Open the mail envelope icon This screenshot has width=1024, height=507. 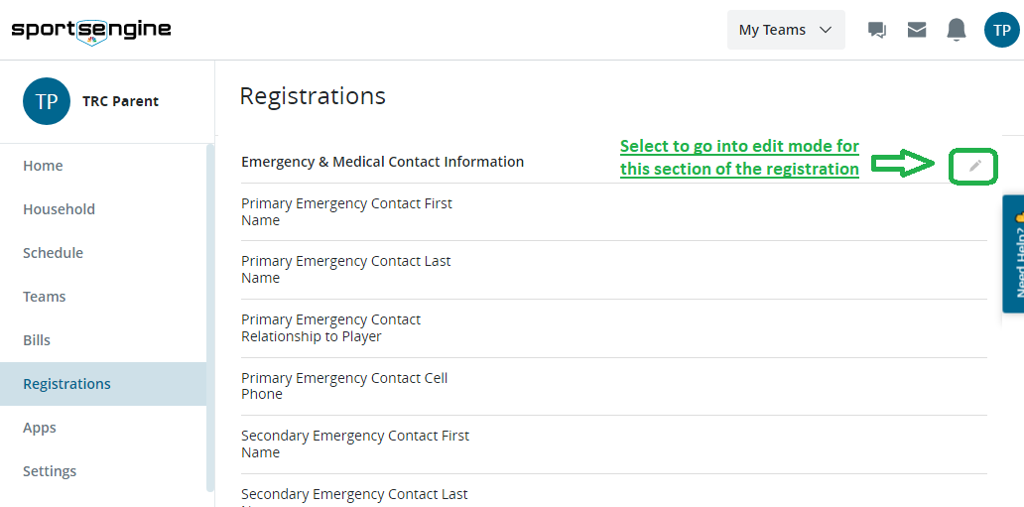click(917, 30)
